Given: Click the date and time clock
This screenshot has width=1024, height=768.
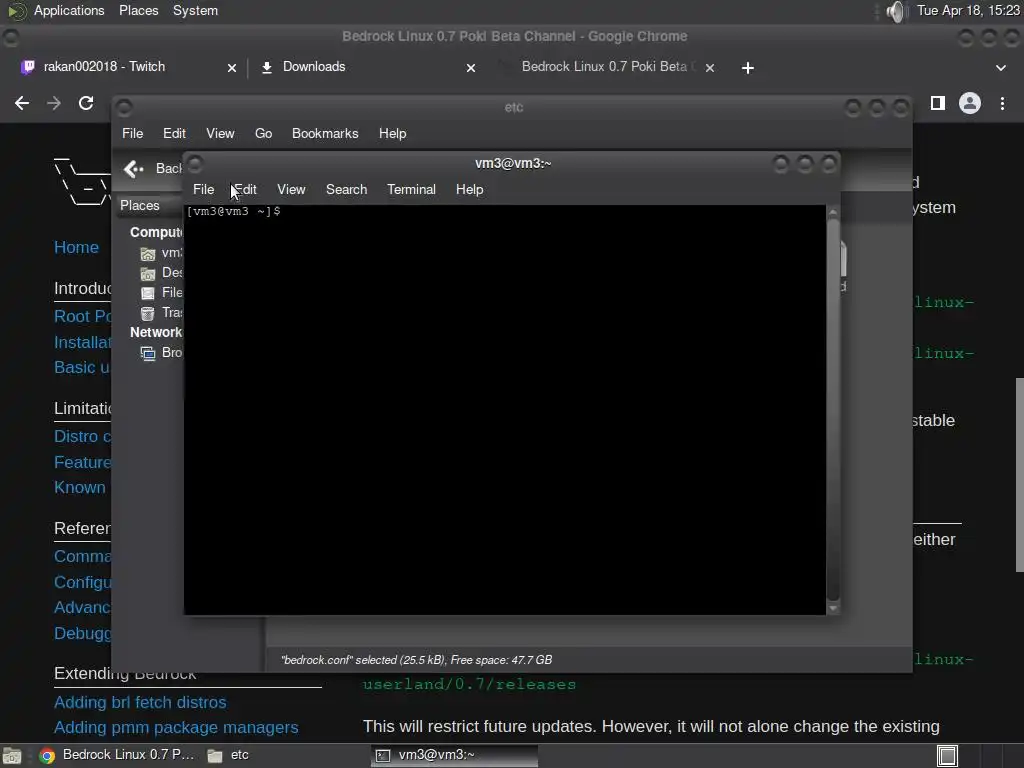Looking at the screenshot, I should pos(968,10).
